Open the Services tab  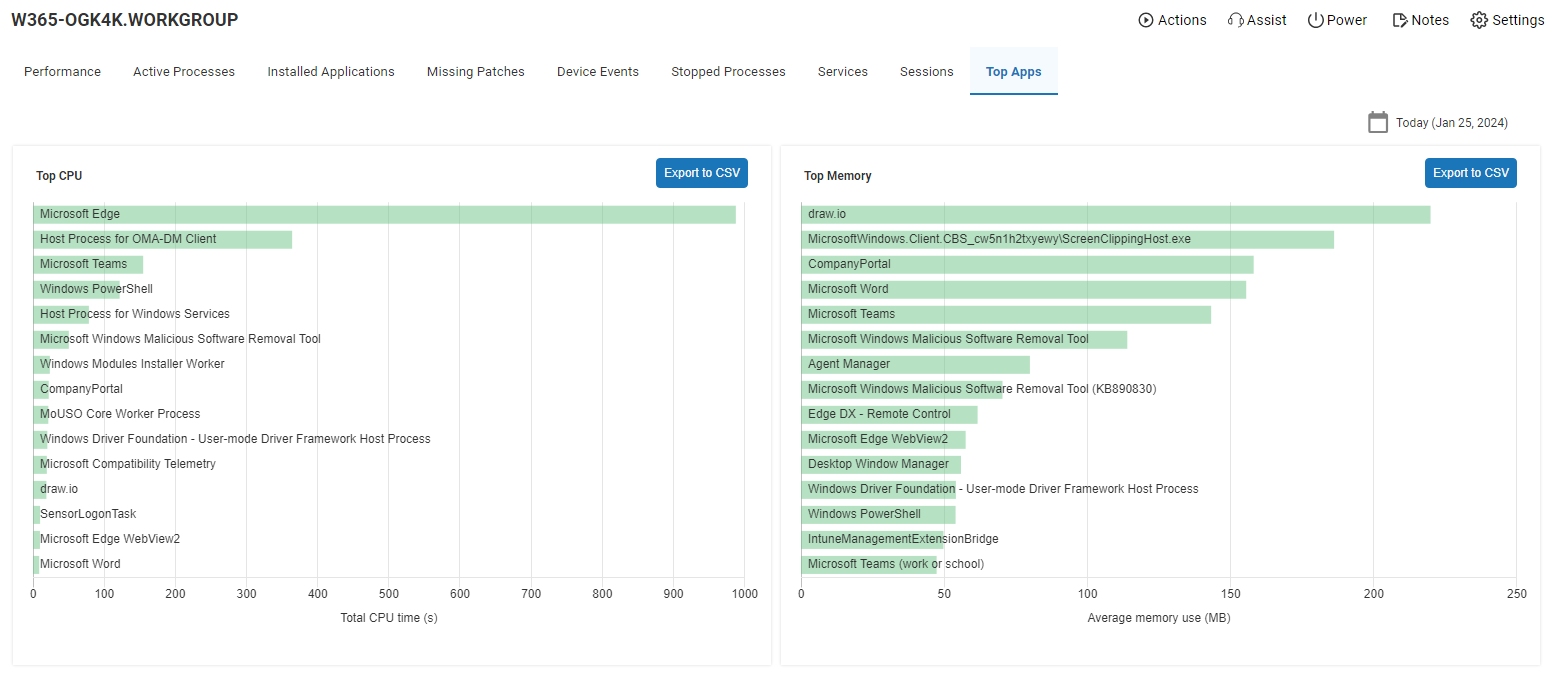tap(843, 71)
